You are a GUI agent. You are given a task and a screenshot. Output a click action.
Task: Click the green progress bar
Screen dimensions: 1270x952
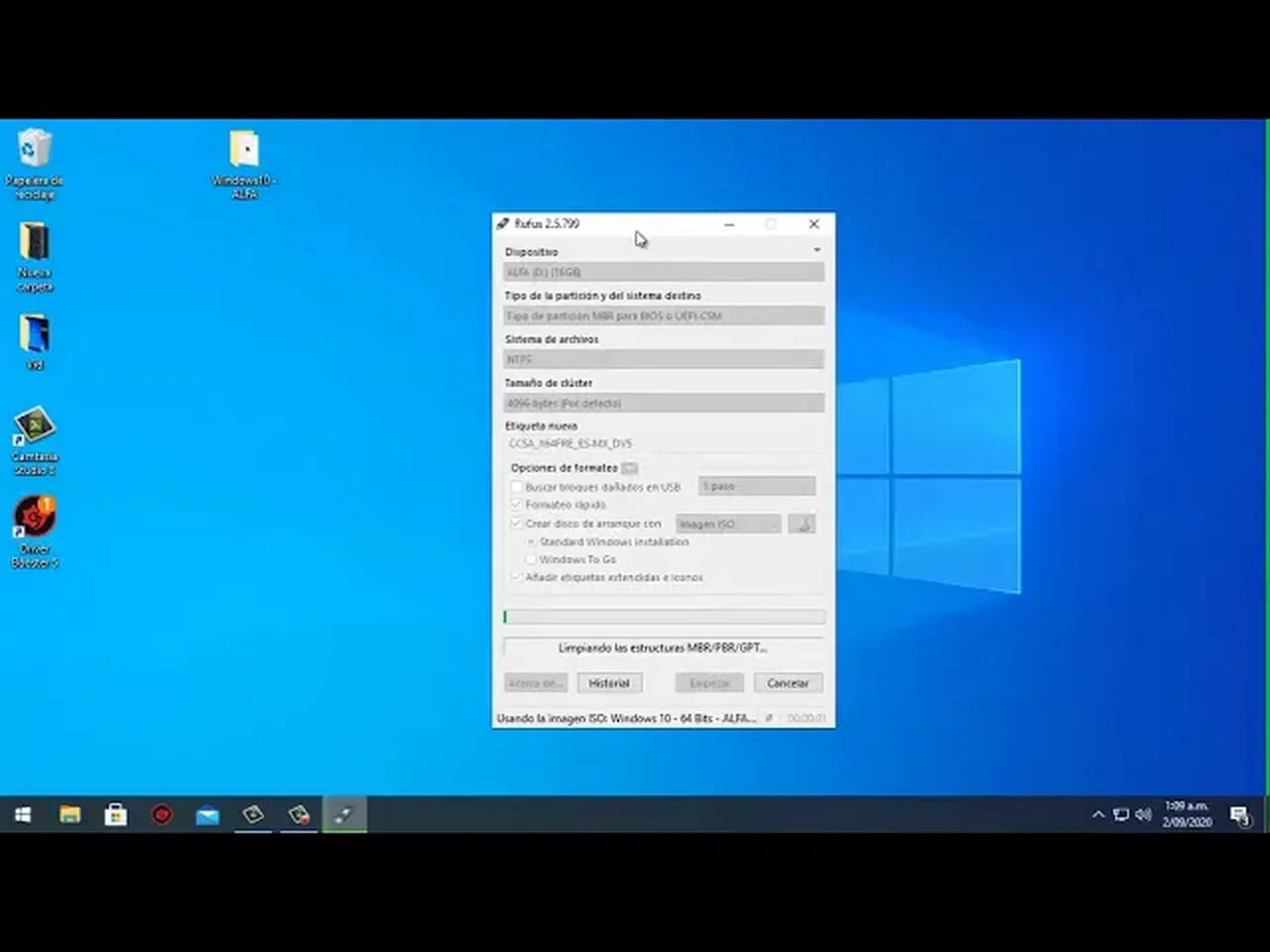pyautogui.click(x=663, y=617)
